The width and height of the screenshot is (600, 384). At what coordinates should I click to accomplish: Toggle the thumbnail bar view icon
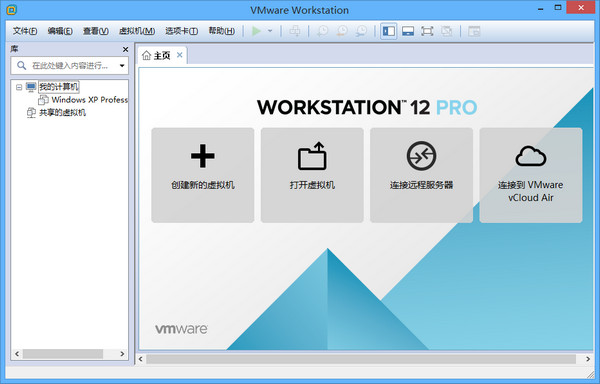pyautogui.click(x=408, y=31)
